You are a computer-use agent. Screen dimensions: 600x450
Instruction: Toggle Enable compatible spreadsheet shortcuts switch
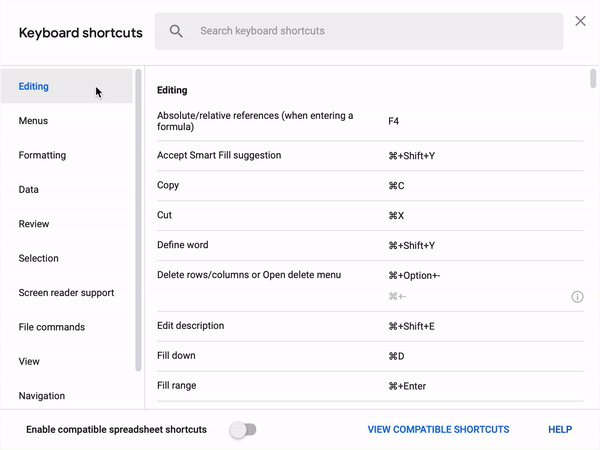(243, 429)
